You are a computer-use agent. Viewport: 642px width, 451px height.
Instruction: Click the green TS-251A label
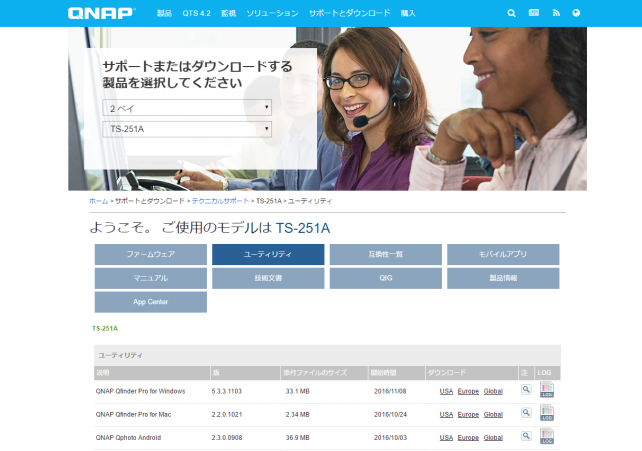click(x=105, y=328)
